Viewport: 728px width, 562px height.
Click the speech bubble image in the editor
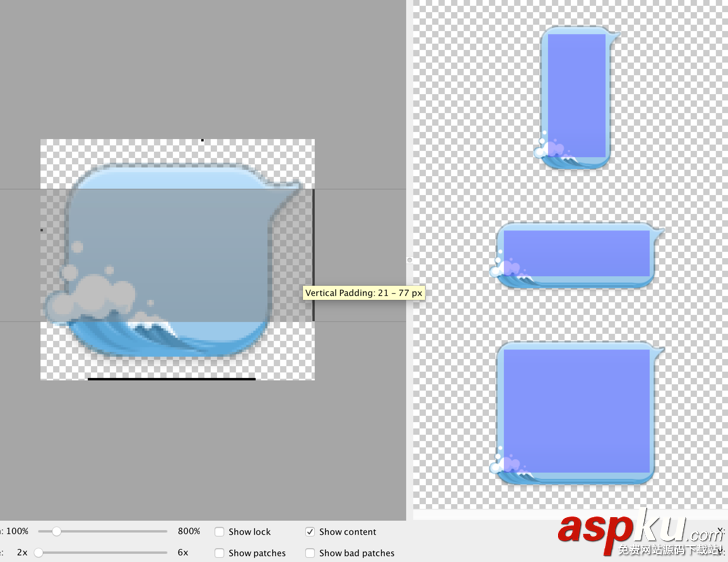[172, 260]
